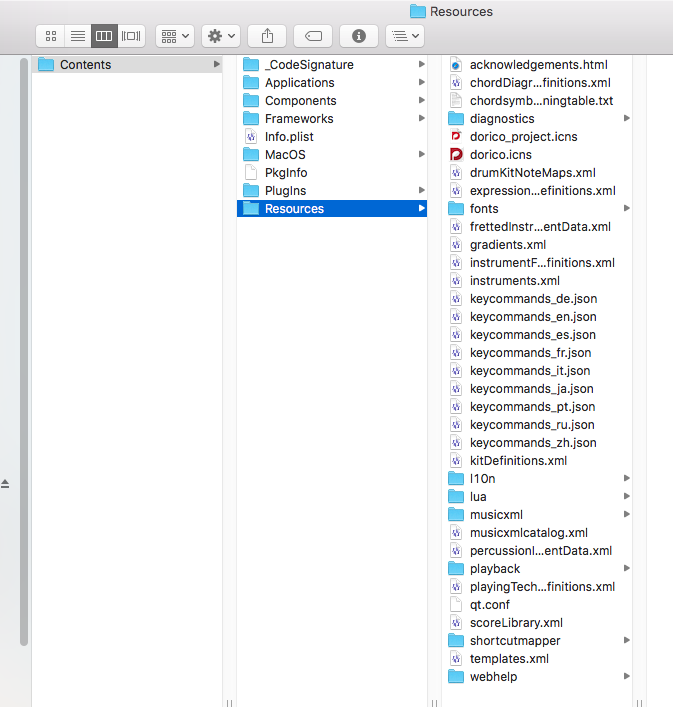
Task: Select the Contents folder
Action: (127, 64)
